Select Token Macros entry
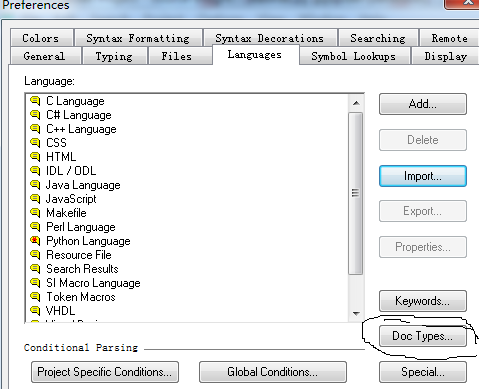The height and width of the screenshot is (389, 479). point(81,297)
